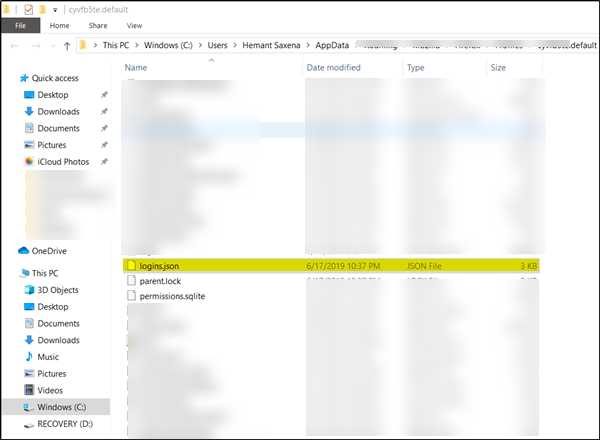The height and width of the screenshot is (440, 600).
Task: Click the Back navigation arrow
Action: tap(15, 46)
